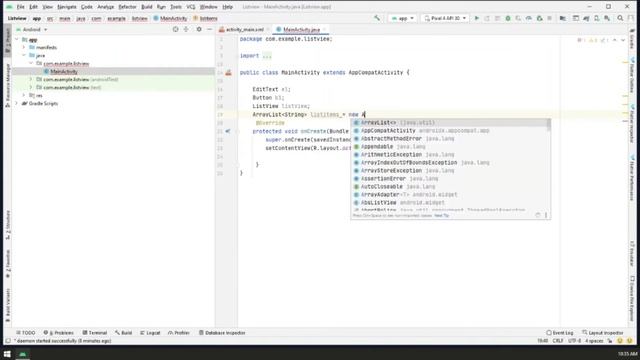Click the green Debug bug icon
640x360 pixels.
click(x=508, y=18)
